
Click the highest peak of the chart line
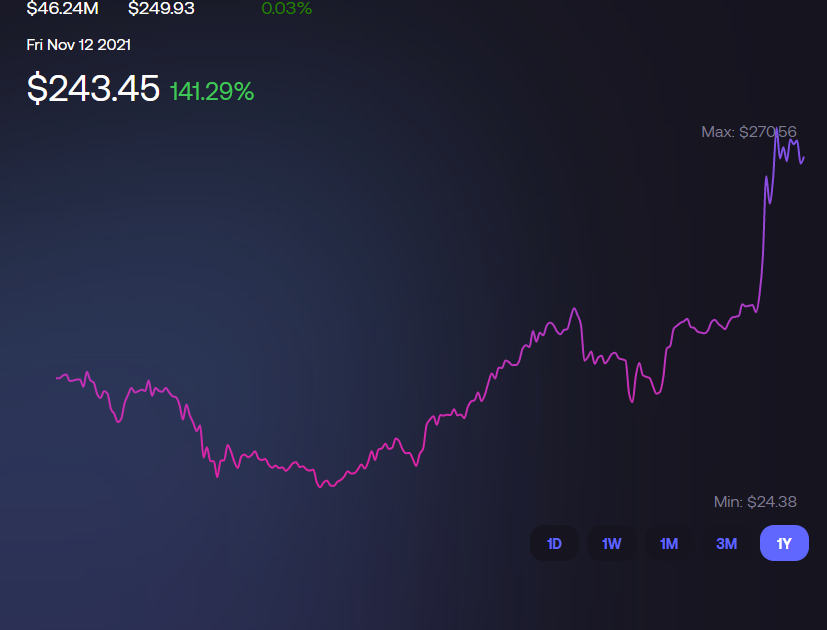tap(776, 130)
